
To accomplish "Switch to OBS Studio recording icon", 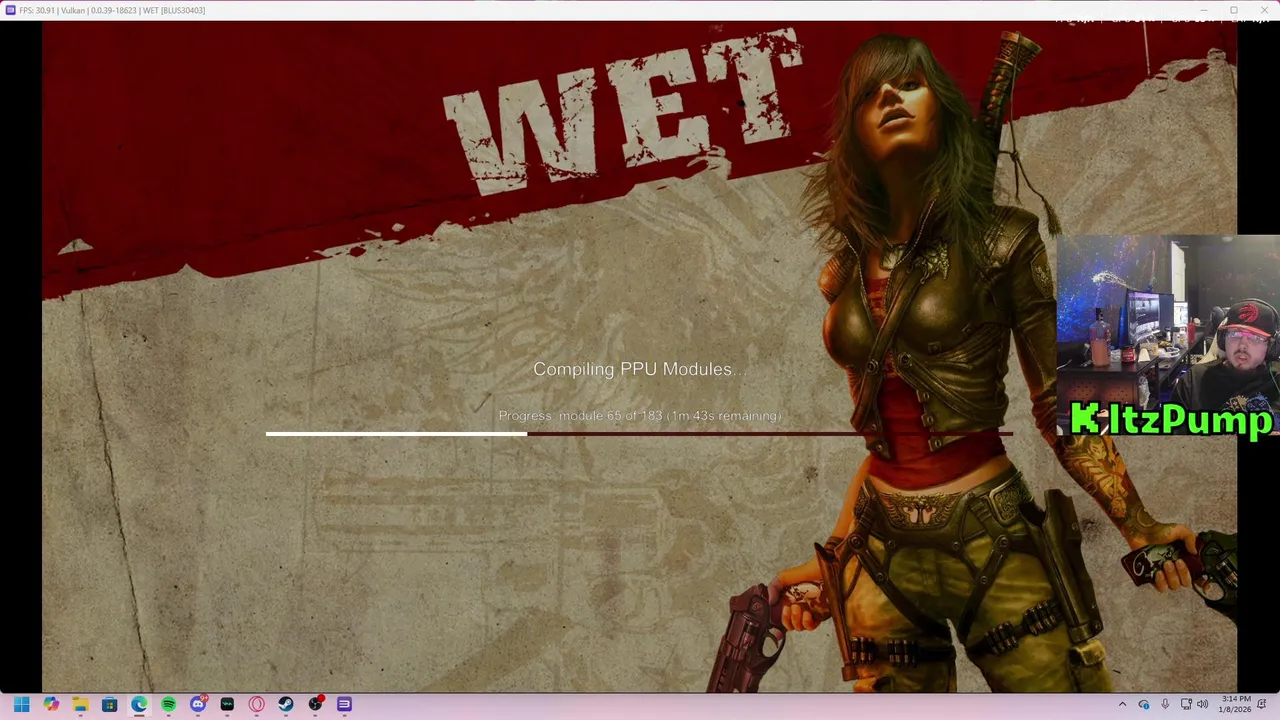I will pos(316,704).
